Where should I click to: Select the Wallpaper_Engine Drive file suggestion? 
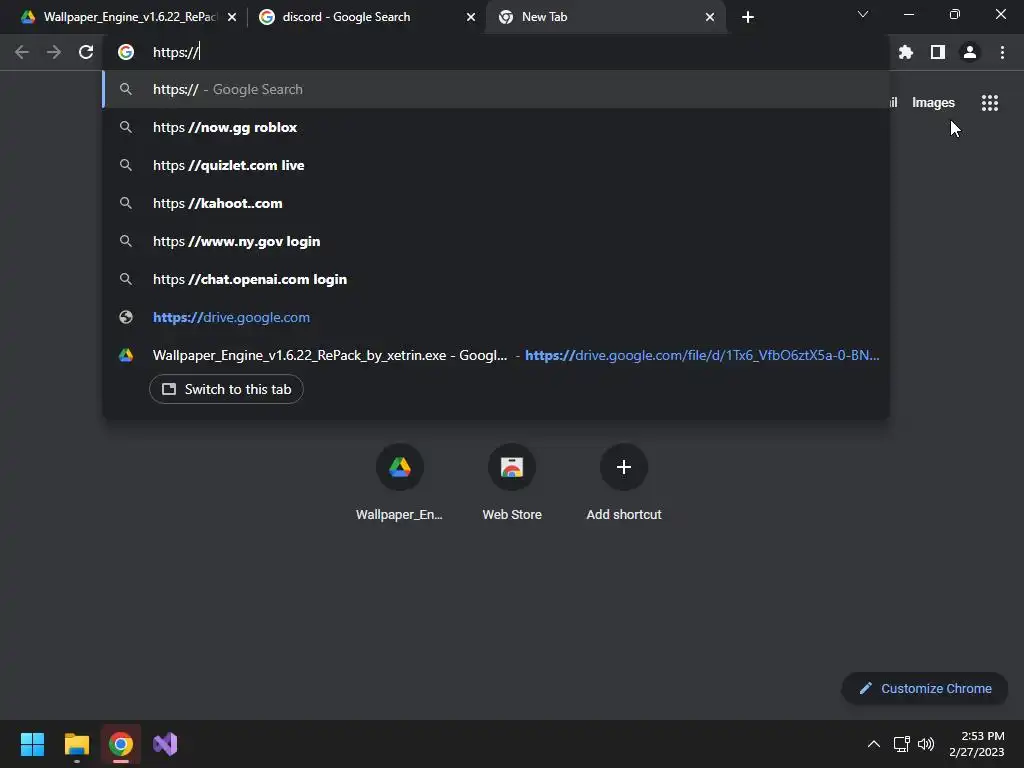(x=496, y=355)
